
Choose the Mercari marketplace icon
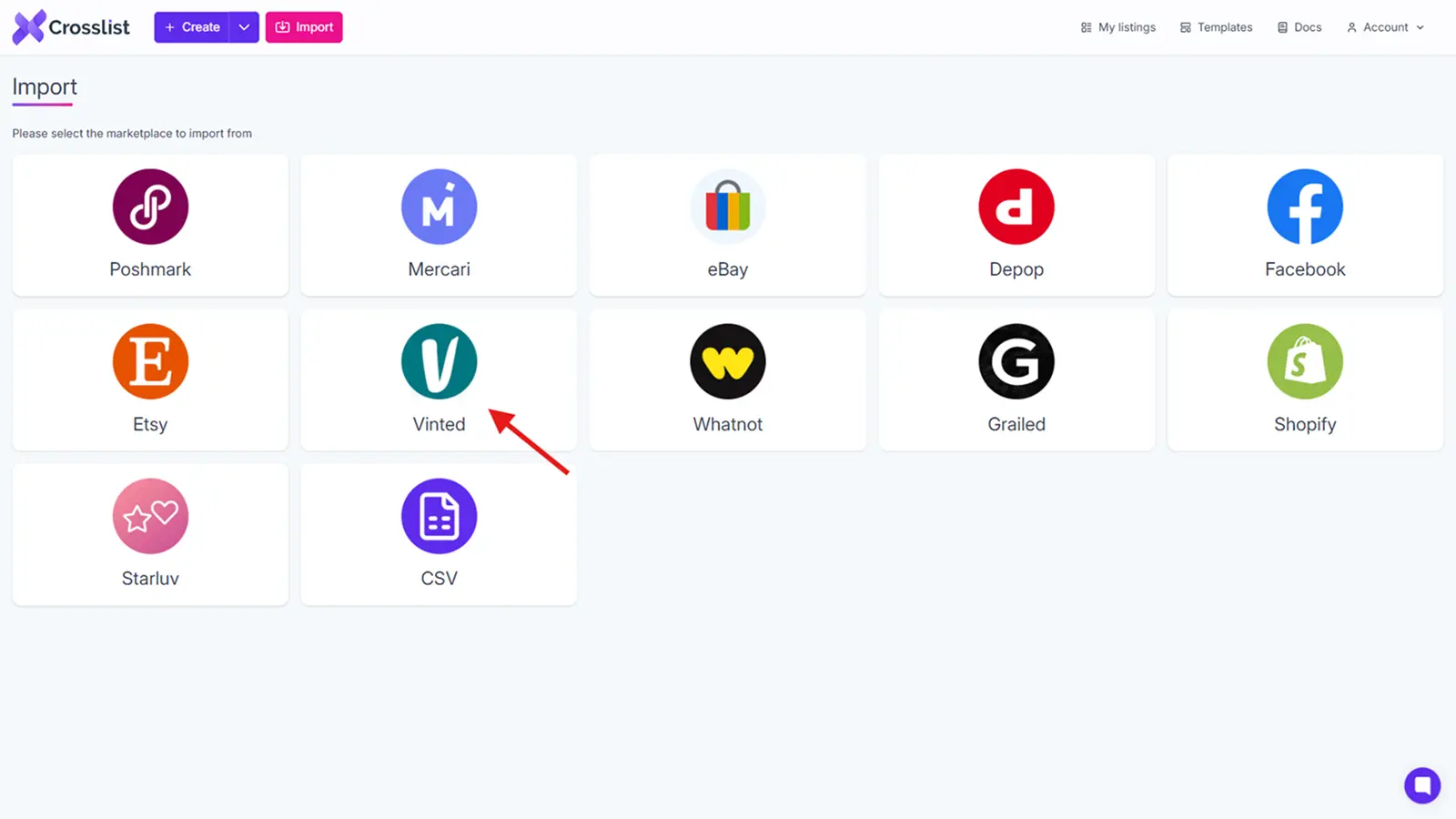pyautogui.click(x=439, y=207)
